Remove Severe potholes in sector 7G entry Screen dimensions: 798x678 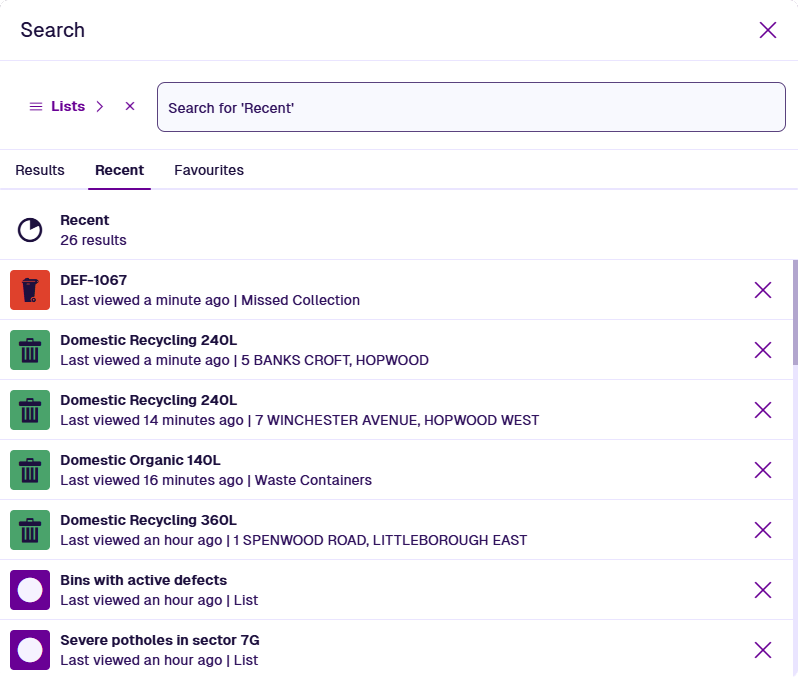click(763, 650)
